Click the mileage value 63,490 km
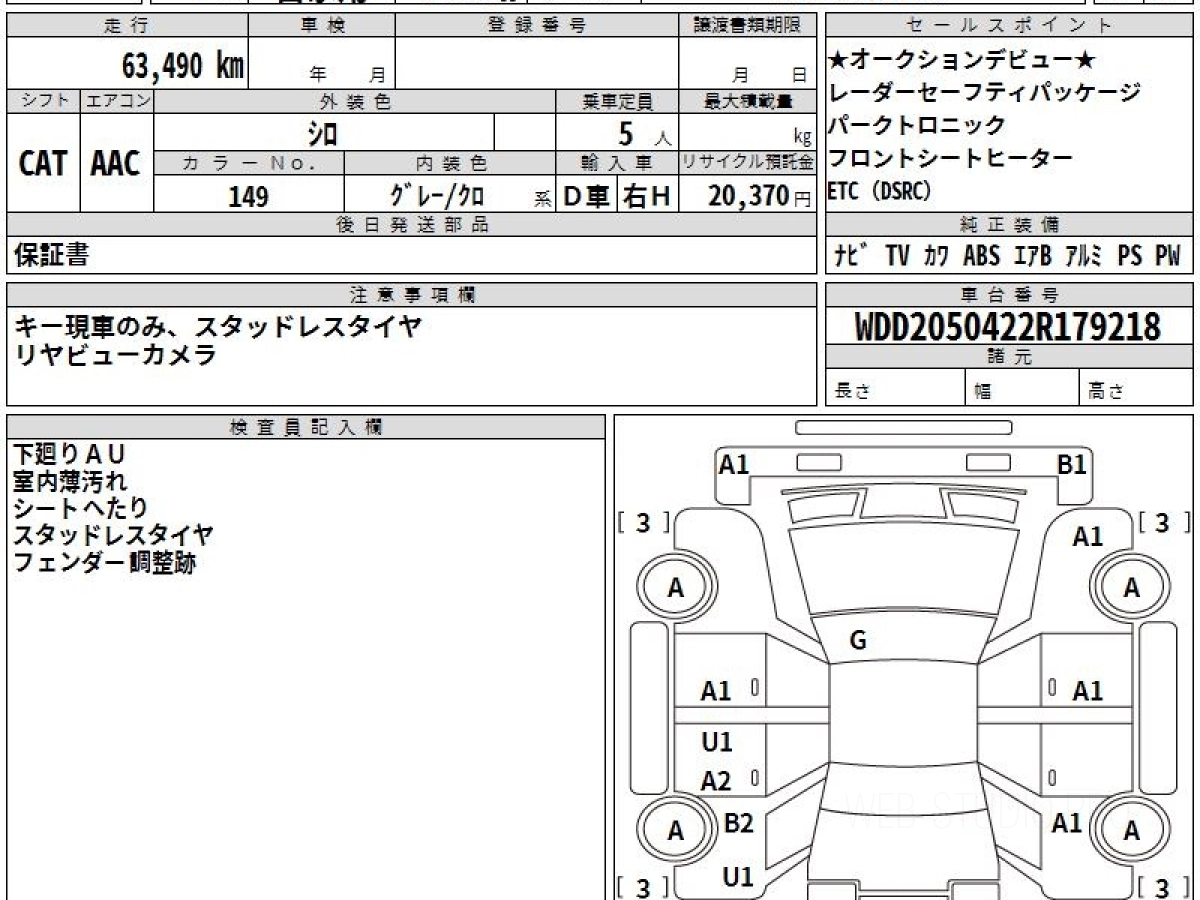This screenshot has width=1200, height=900. (184, 66)
